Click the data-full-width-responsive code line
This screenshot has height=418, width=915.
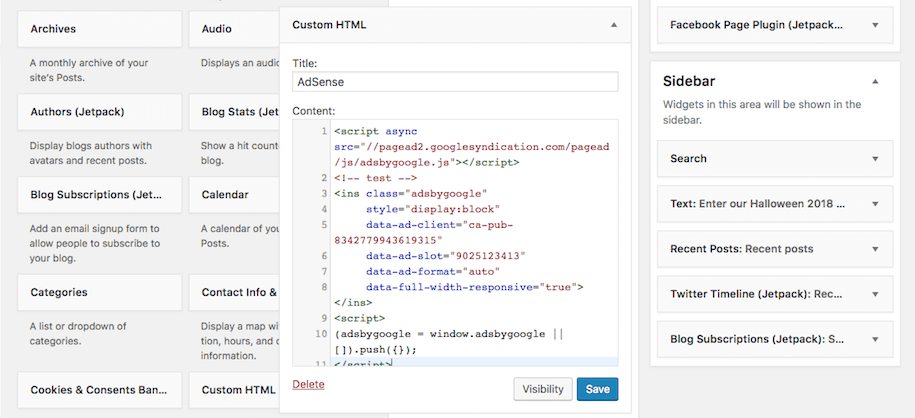coord(475,287)
